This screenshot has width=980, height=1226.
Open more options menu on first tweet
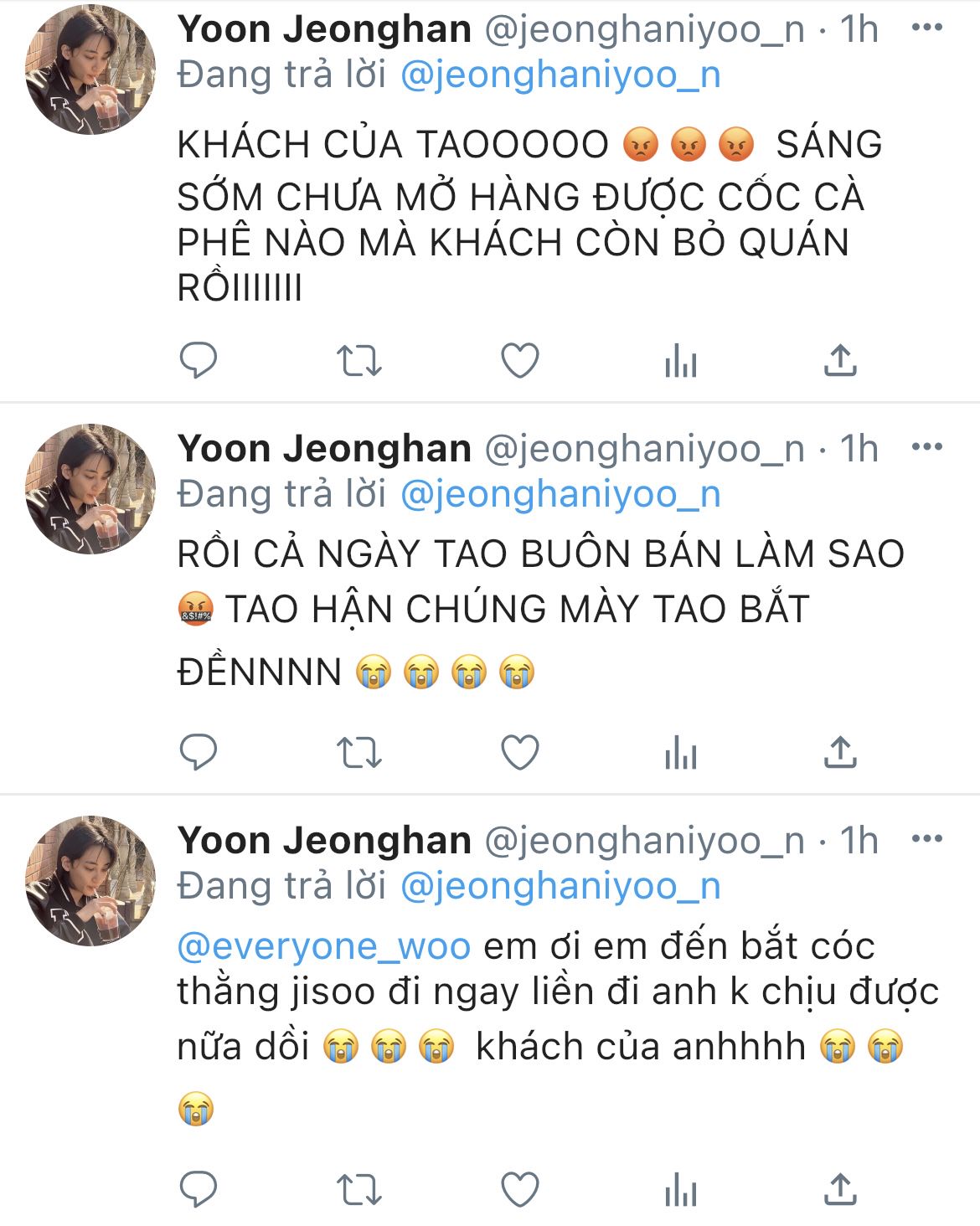point(926,28)
